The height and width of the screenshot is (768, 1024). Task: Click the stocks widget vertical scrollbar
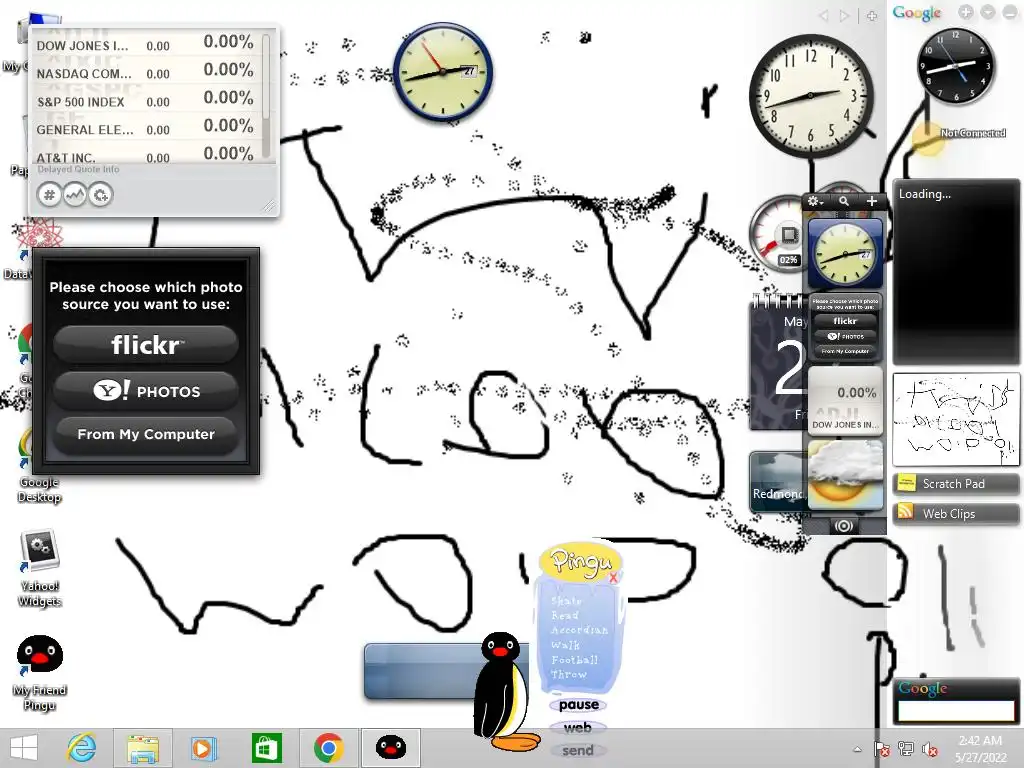coord(266,95)
